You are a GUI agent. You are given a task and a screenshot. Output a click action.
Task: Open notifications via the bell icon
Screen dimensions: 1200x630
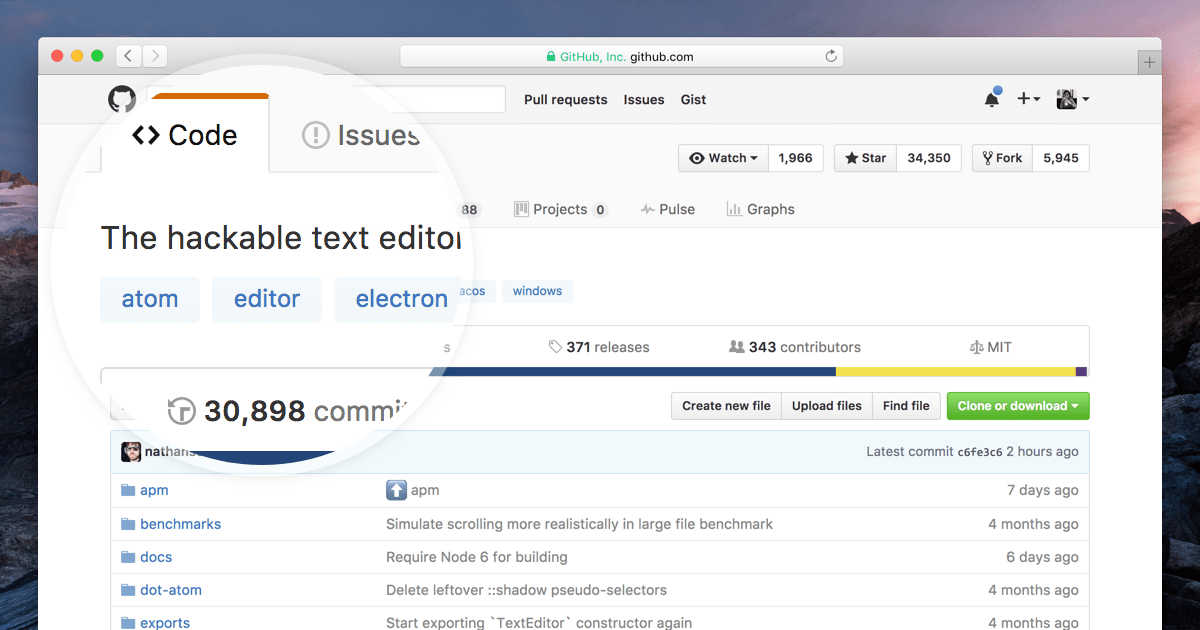click(990, 99)
